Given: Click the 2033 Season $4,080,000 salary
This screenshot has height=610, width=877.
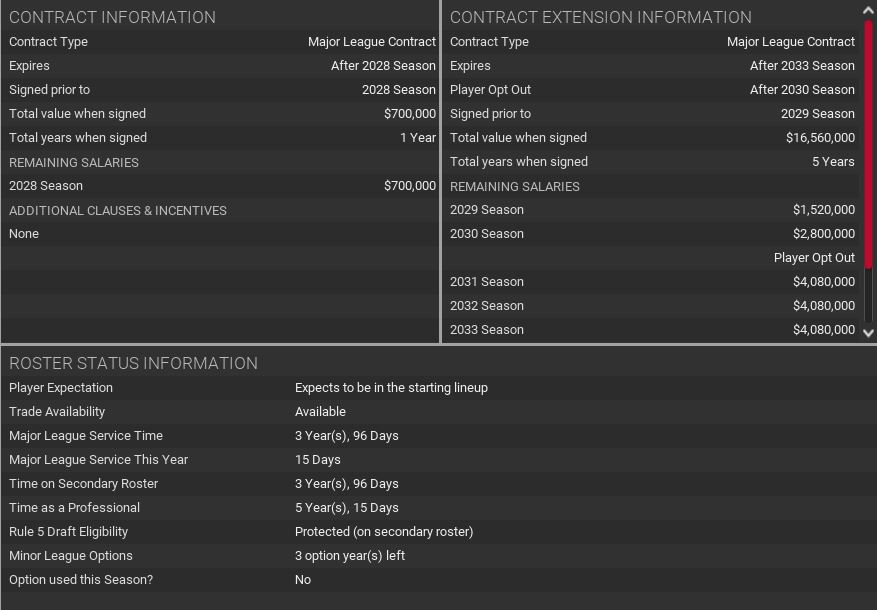Looking at the screenshot, I should [823, 330].
